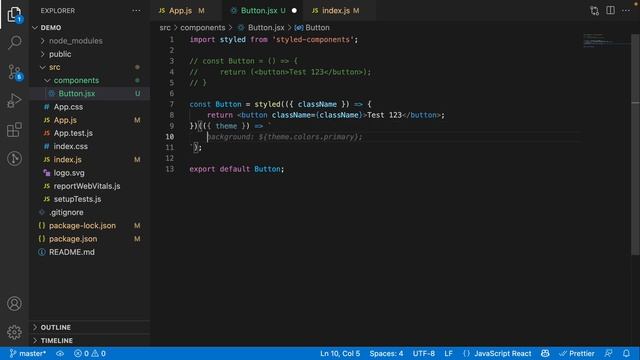
Task: Expand the node_modules folder
Action: click(x=90, y=41)
